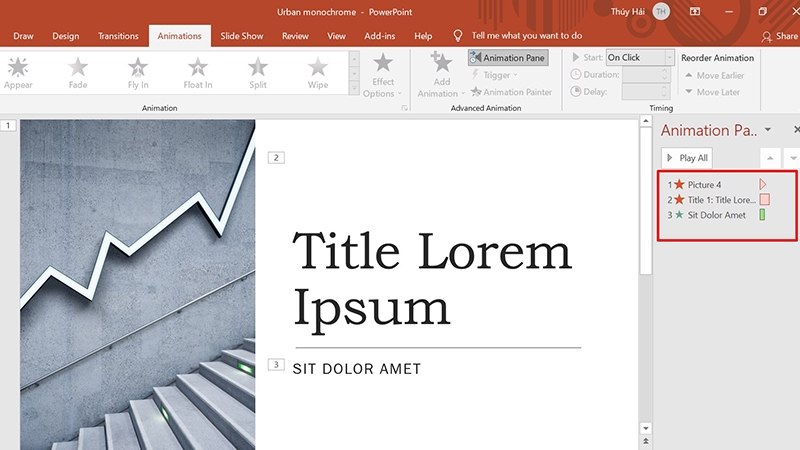Viewport: 800px width, 450px height.
Task: Apply the Split animation effect
Action: tap(258, 73)
